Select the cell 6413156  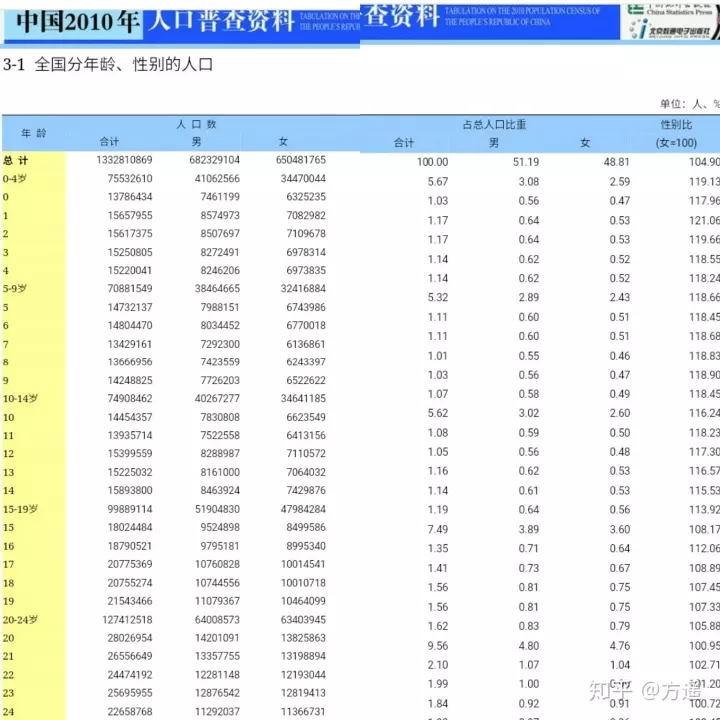(306, 435)
